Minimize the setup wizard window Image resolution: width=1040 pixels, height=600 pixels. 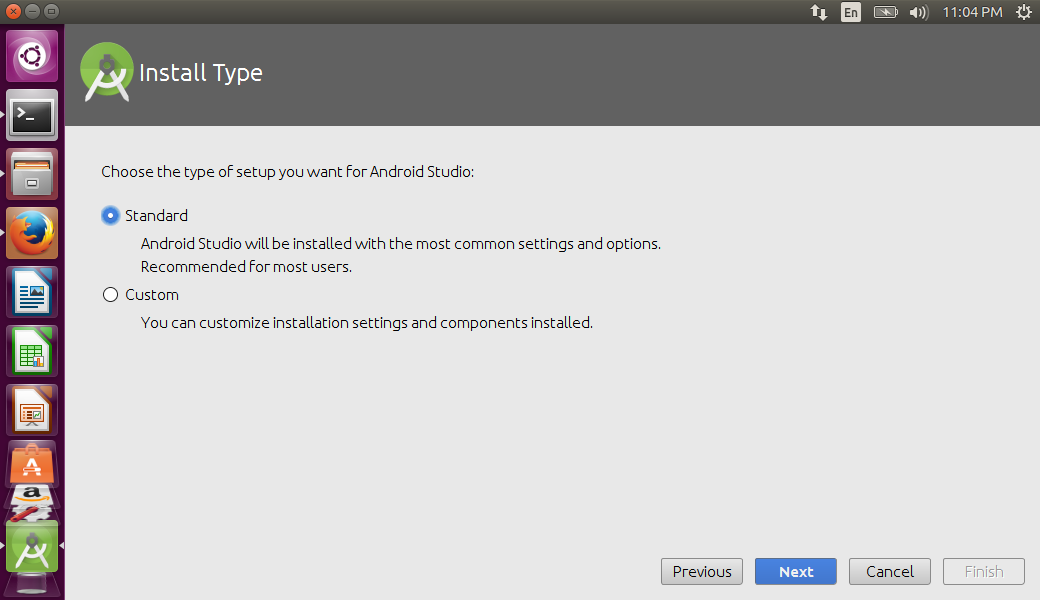pos(32,11)
